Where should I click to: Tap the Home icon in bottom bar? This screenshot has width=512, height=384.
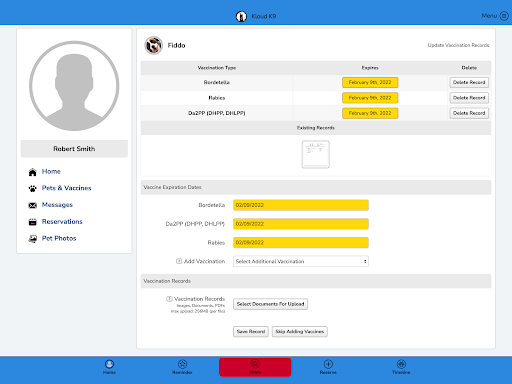pyautogui.click(x=109, y=364)
